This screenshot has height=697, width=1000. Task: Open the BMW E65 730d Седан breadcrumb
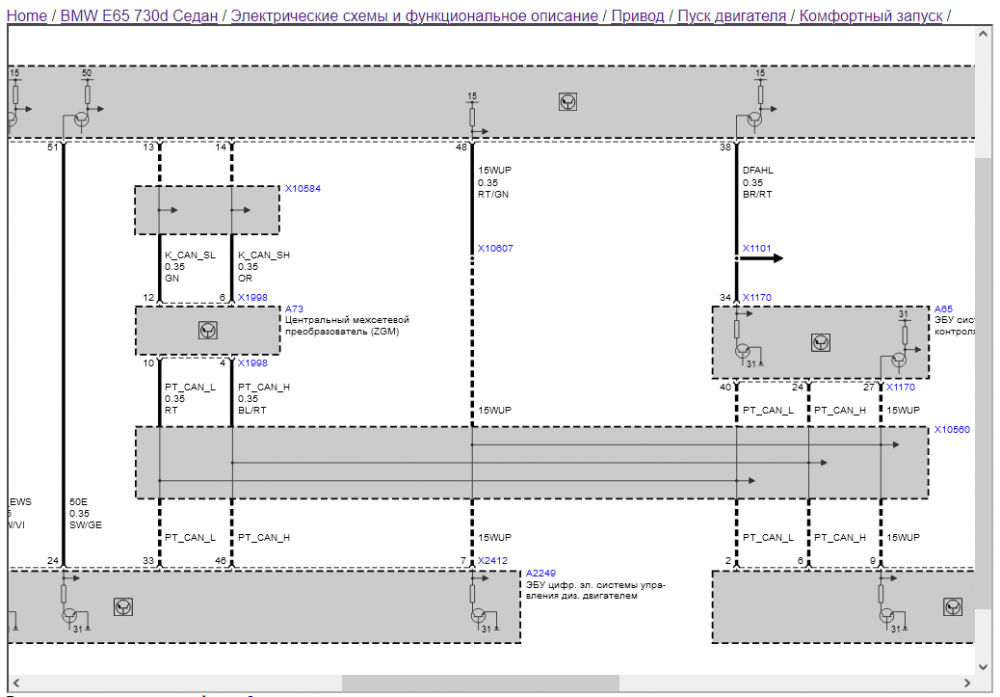pos(139,16)
